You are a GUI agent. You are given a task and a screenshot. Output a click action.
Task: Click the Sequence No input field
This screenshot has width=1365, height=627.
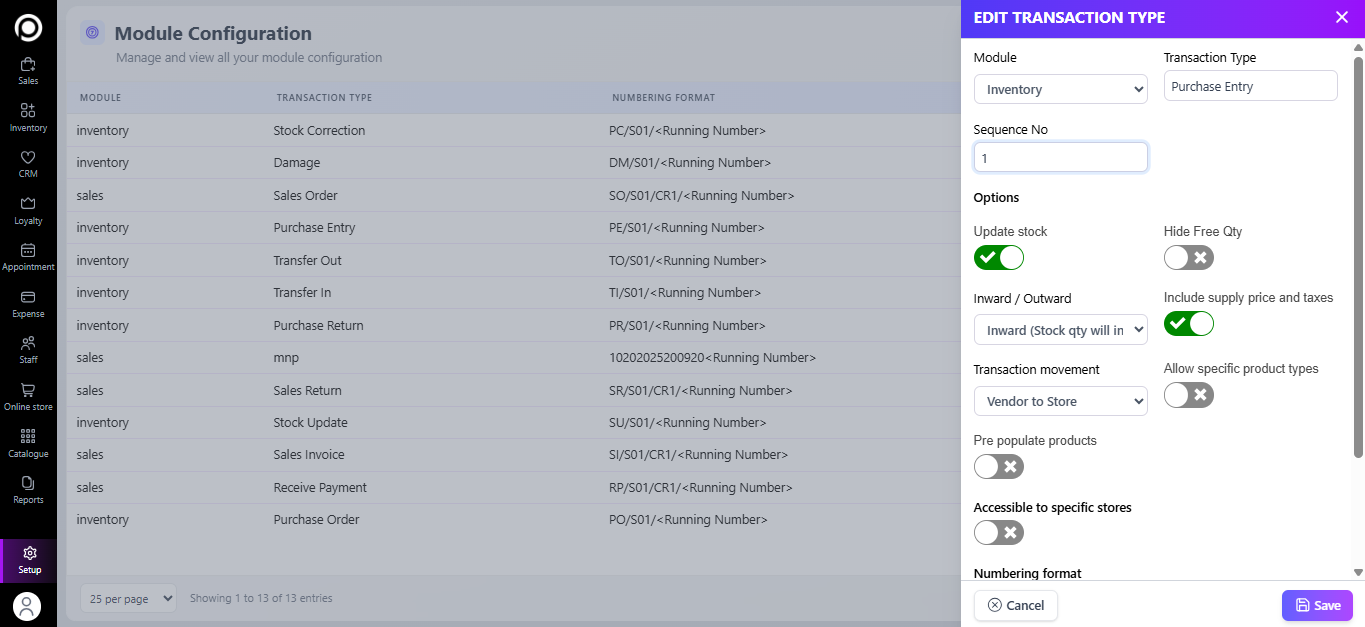[x=1060, y=158]
